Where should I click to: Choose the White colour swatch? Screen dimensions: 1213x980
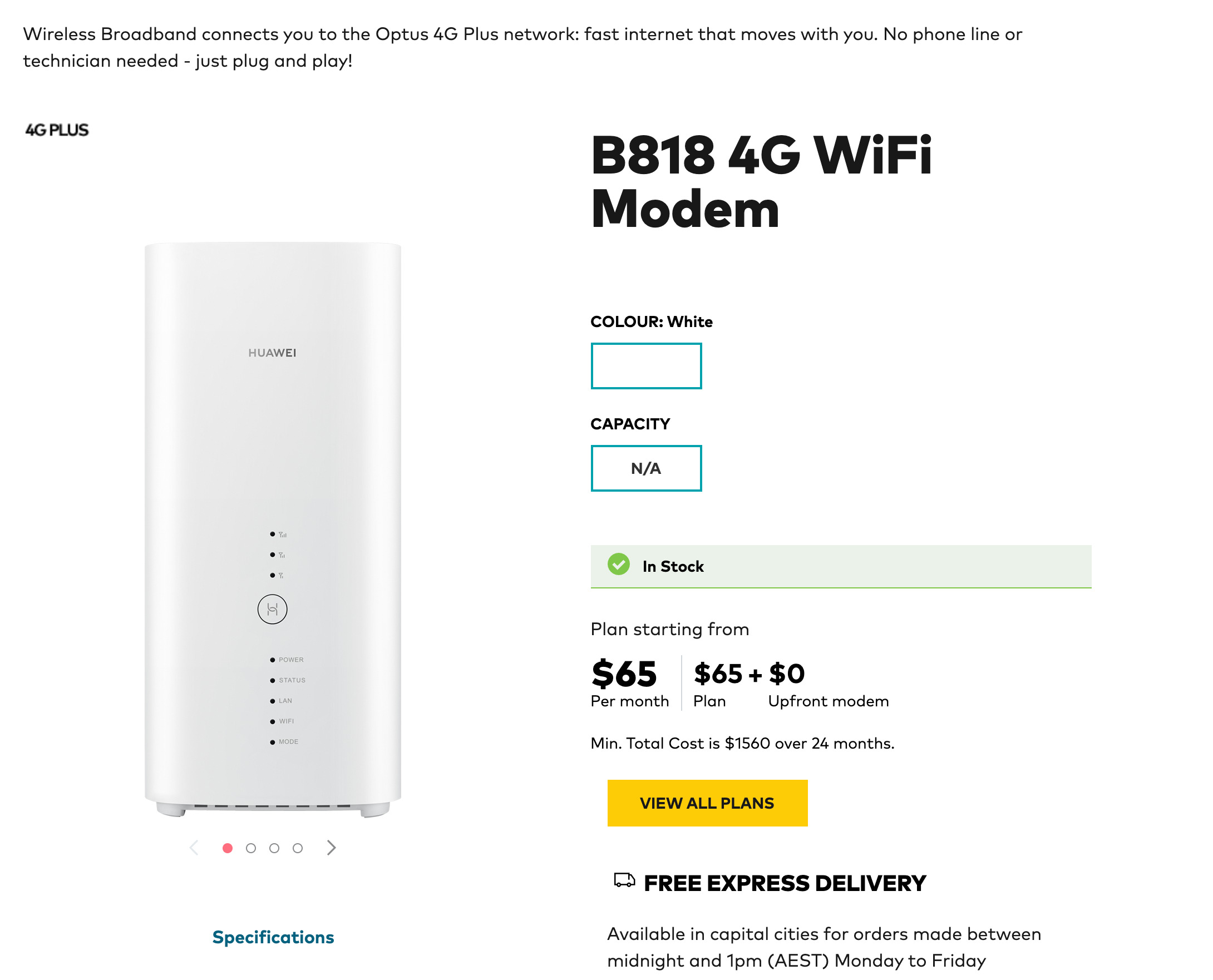tap(646, 367)
